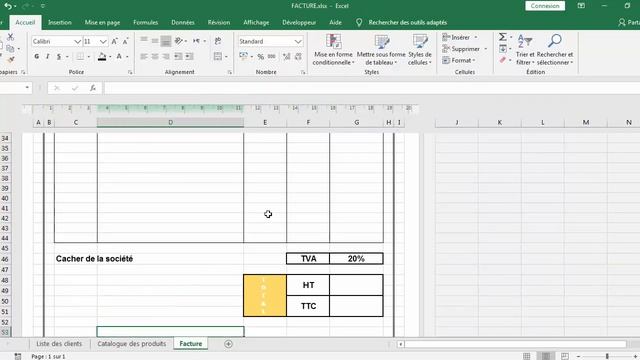Align cell text right

166,56
